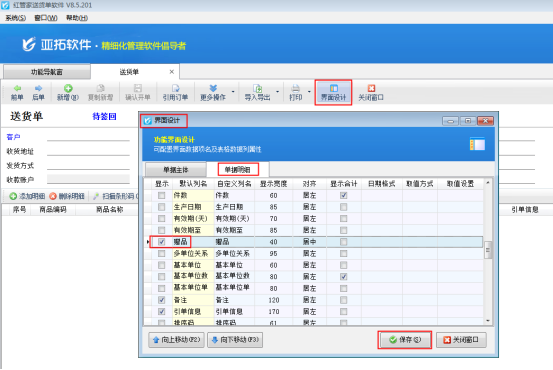
Task: Click the 后单 next document arrow icon
Action: [38, 89]
